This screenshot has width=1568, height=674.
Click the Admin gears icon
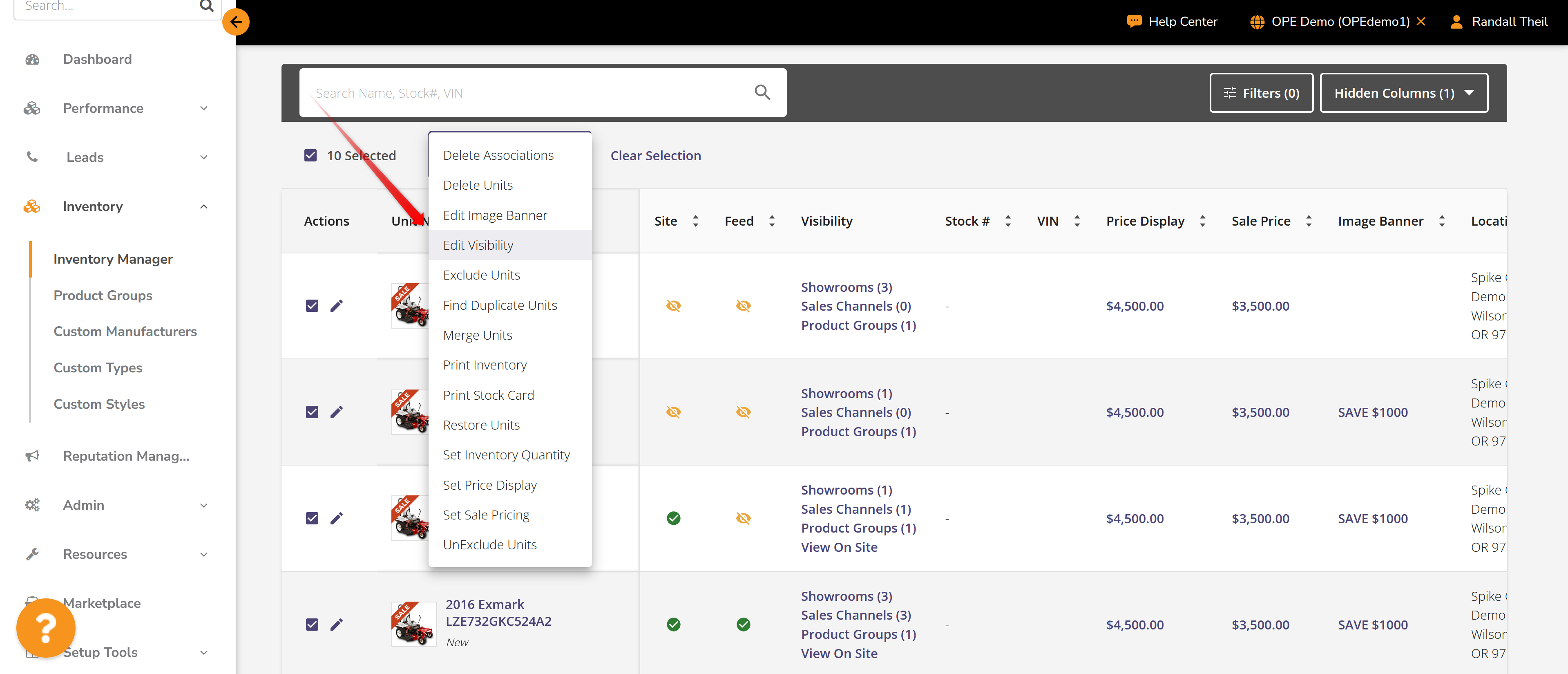31,505
